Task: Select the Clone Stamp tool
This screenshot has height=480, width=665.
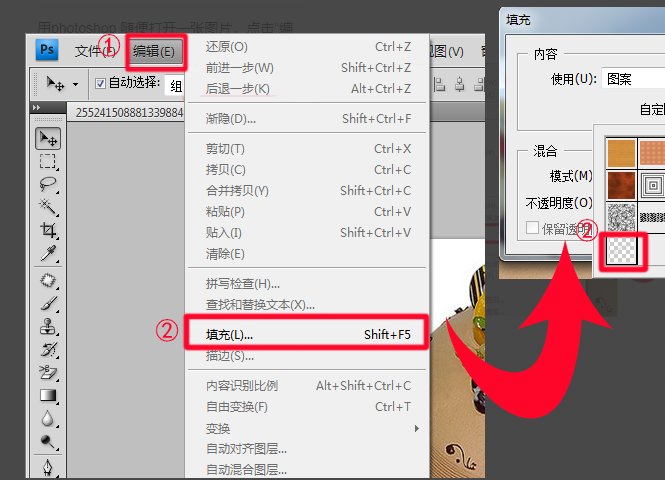Action: 48,327
